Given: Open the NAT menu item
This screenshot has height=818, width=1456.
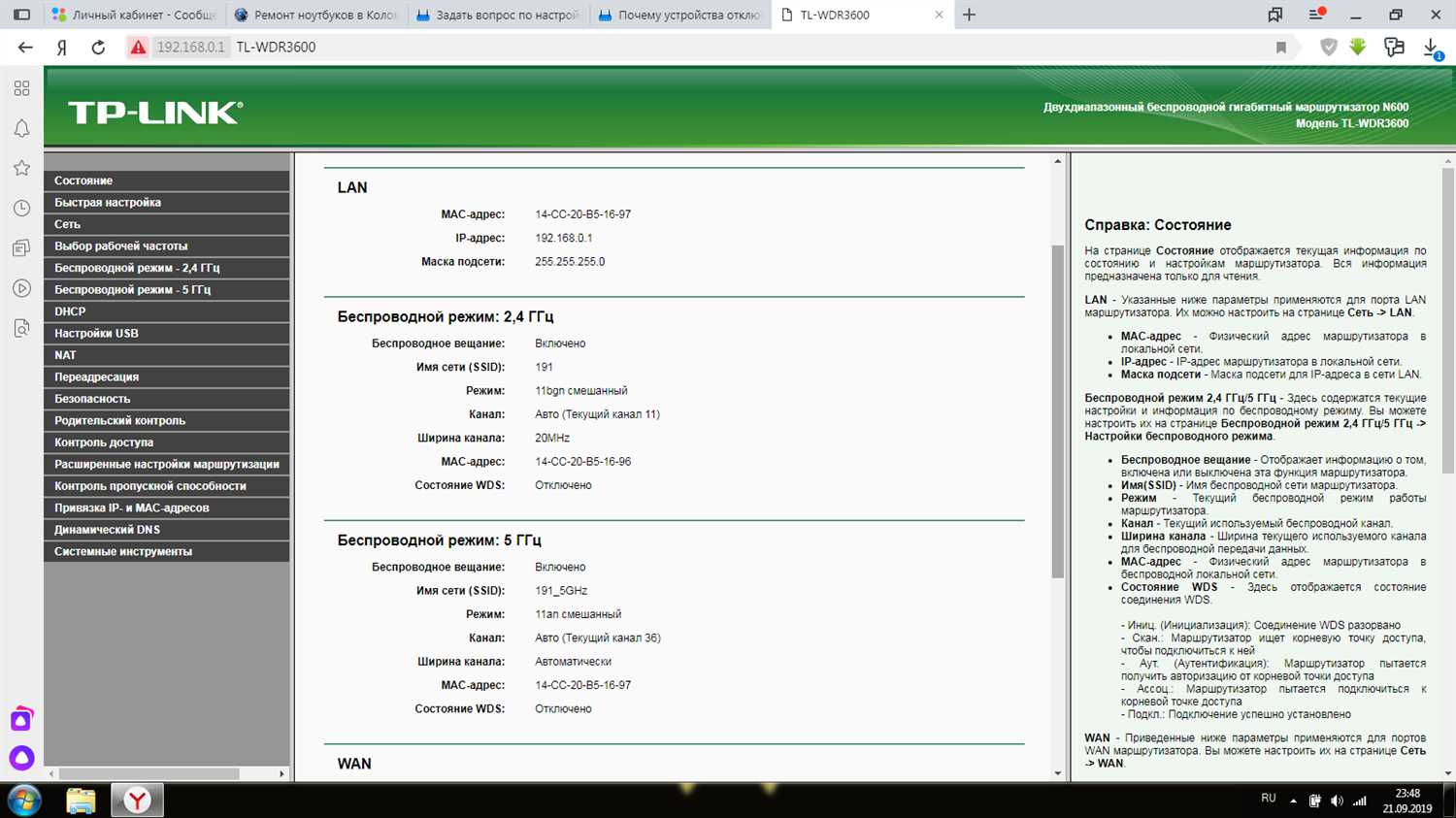Looking at the screenshot, I should [x=167, y=355].
